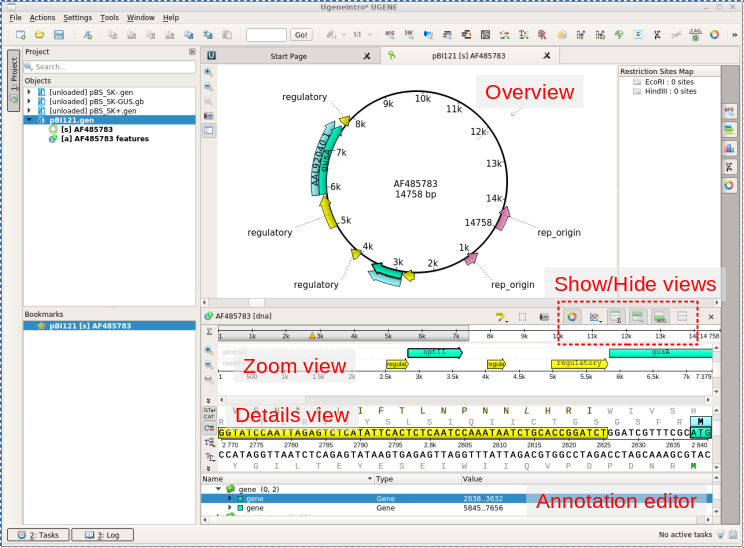Open the statistics bar-chart tab on the right sidebar
The height and width of the screenshot is (548, 744).
point(729,149)
